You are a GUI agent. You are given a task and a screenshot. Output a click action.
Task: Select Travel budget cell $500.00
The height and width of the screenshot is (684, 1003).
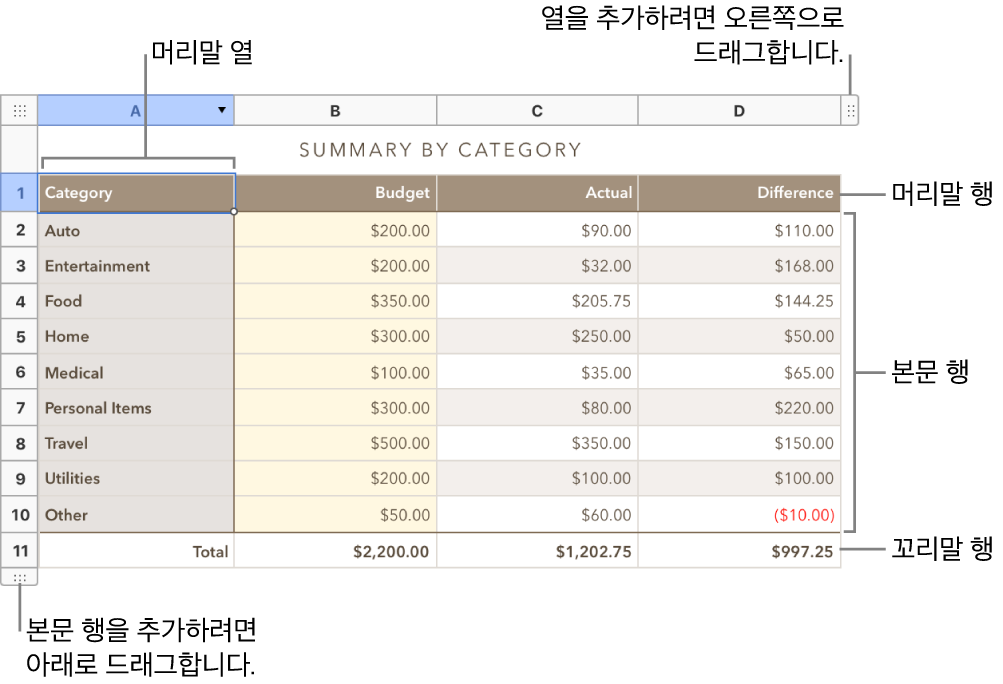tap(335, 443)
